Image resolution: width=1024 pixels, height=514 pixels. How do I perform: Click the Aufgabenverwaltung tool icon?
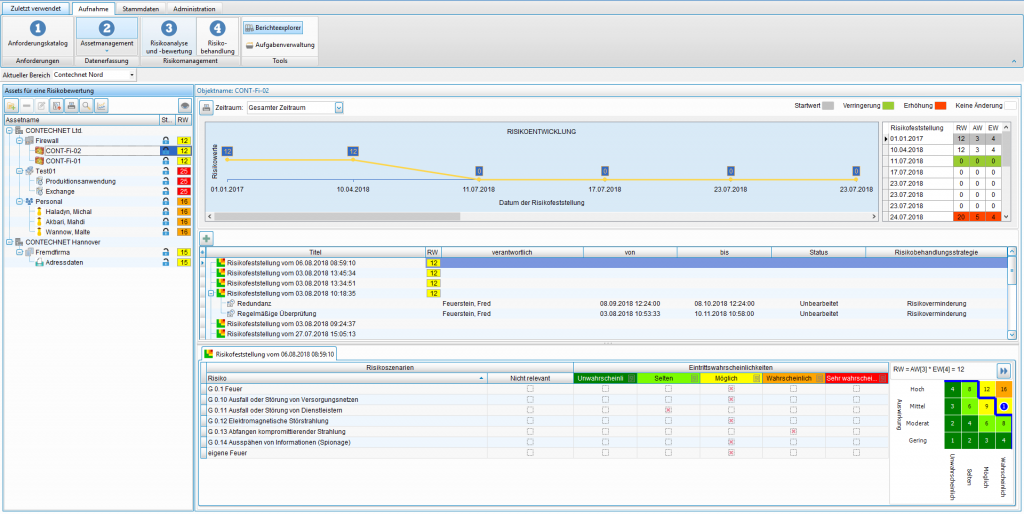click(249, 45)
